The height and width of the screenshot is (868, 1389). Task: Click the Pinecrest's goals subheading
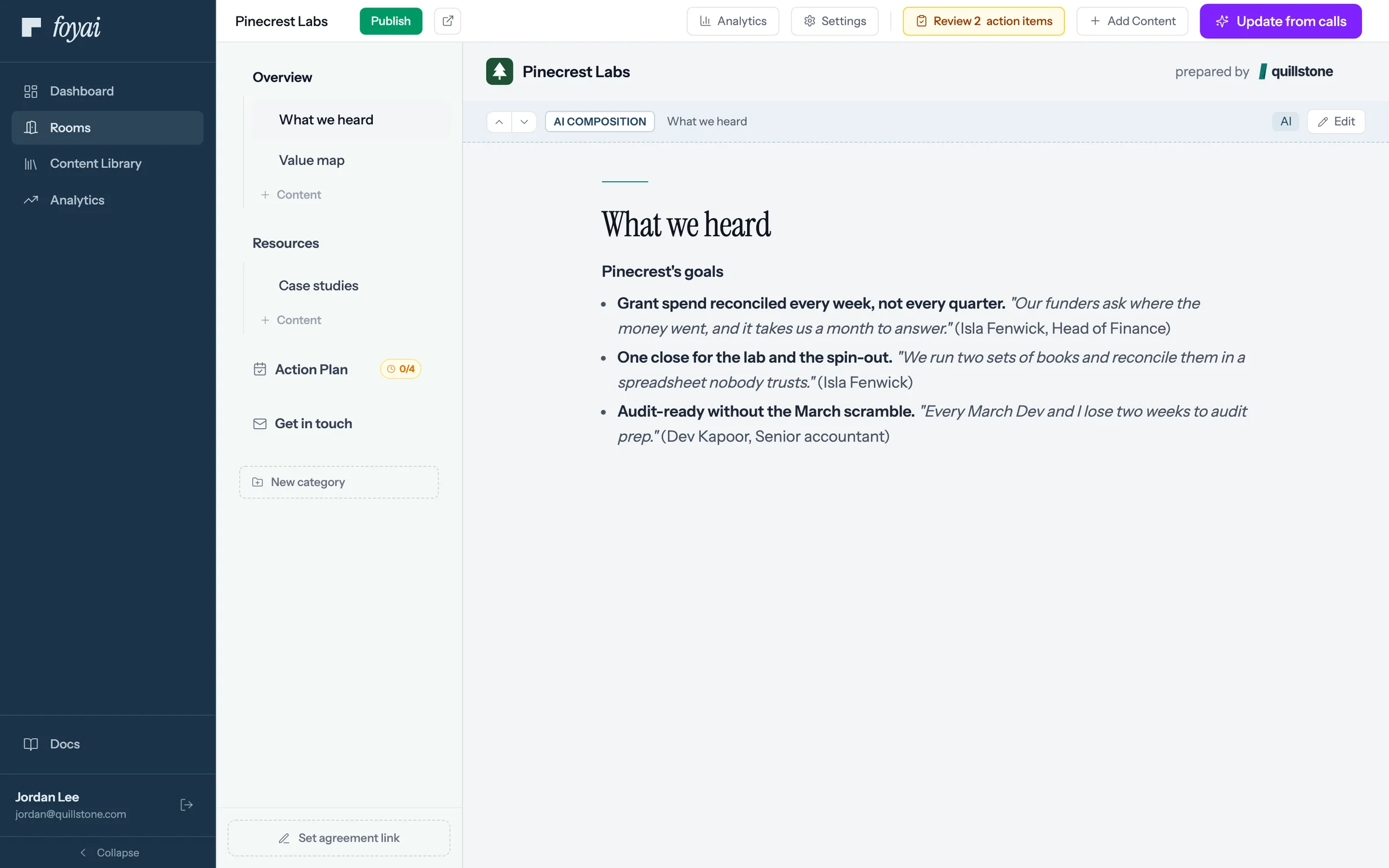point(663,271)
